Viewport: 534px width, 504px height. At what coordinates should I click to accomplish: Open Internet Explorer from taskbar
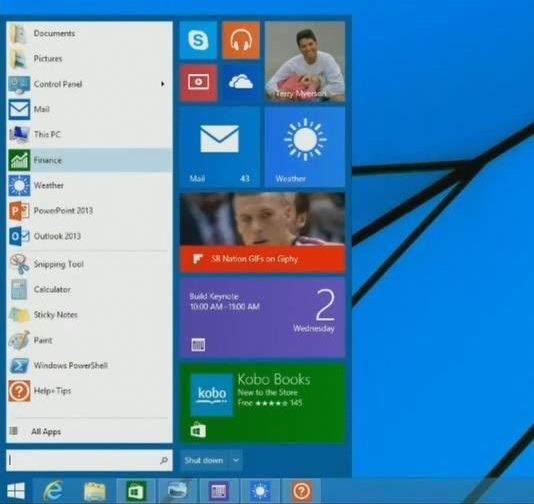[x=53, y=491]
